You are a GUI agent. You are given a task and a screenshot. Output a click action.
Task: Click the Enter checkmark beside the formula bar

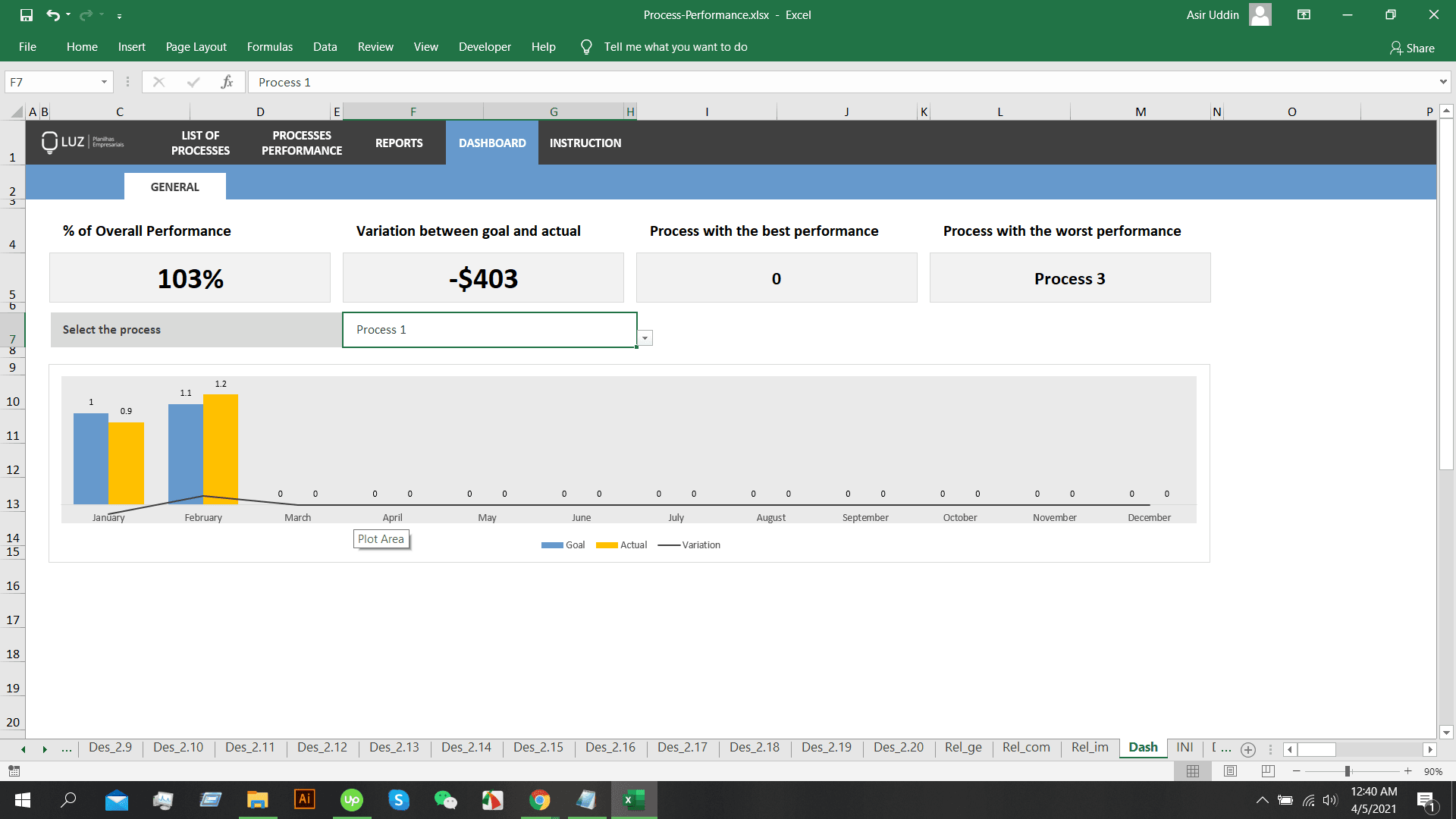(x=194, y=82)
